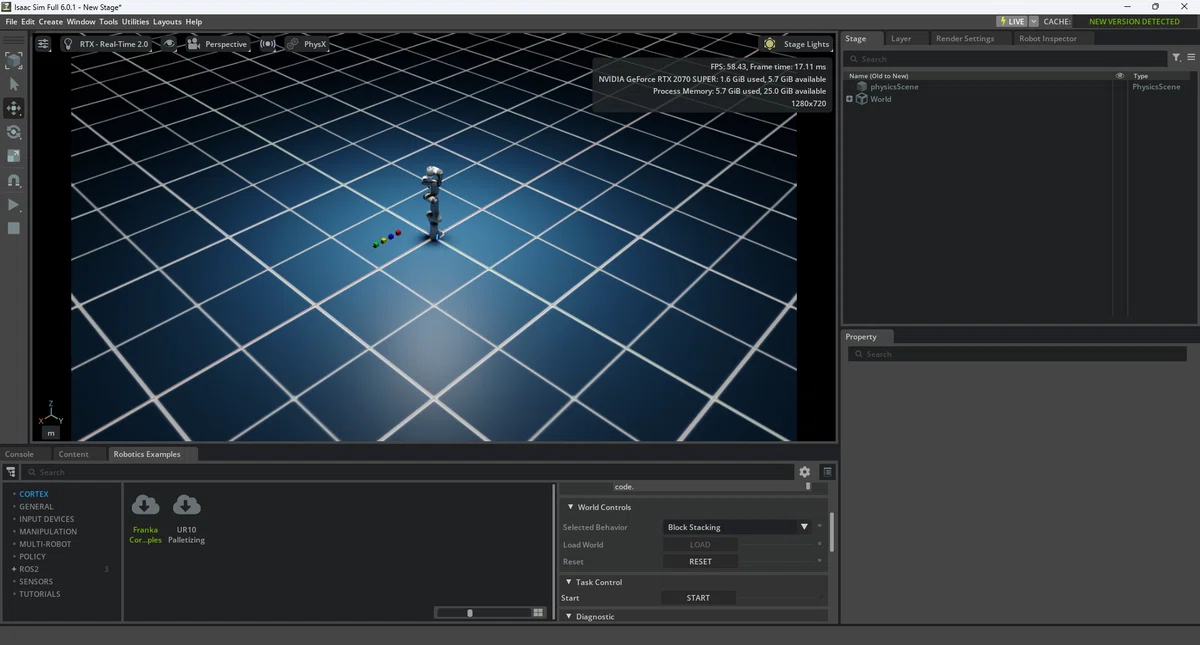Screen dimensions: 1200x645
Task: Select the World prim row
Action: point(880,99)
